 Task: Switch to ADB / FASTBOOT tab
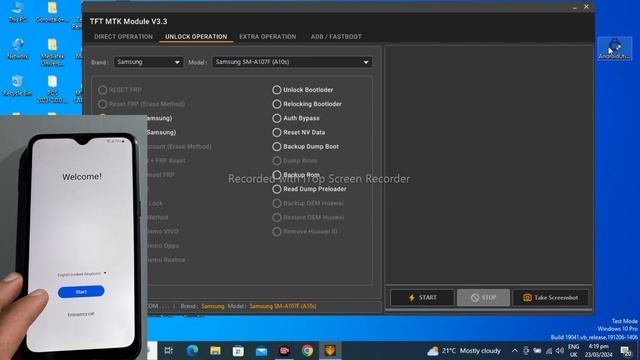coord(336,37)
